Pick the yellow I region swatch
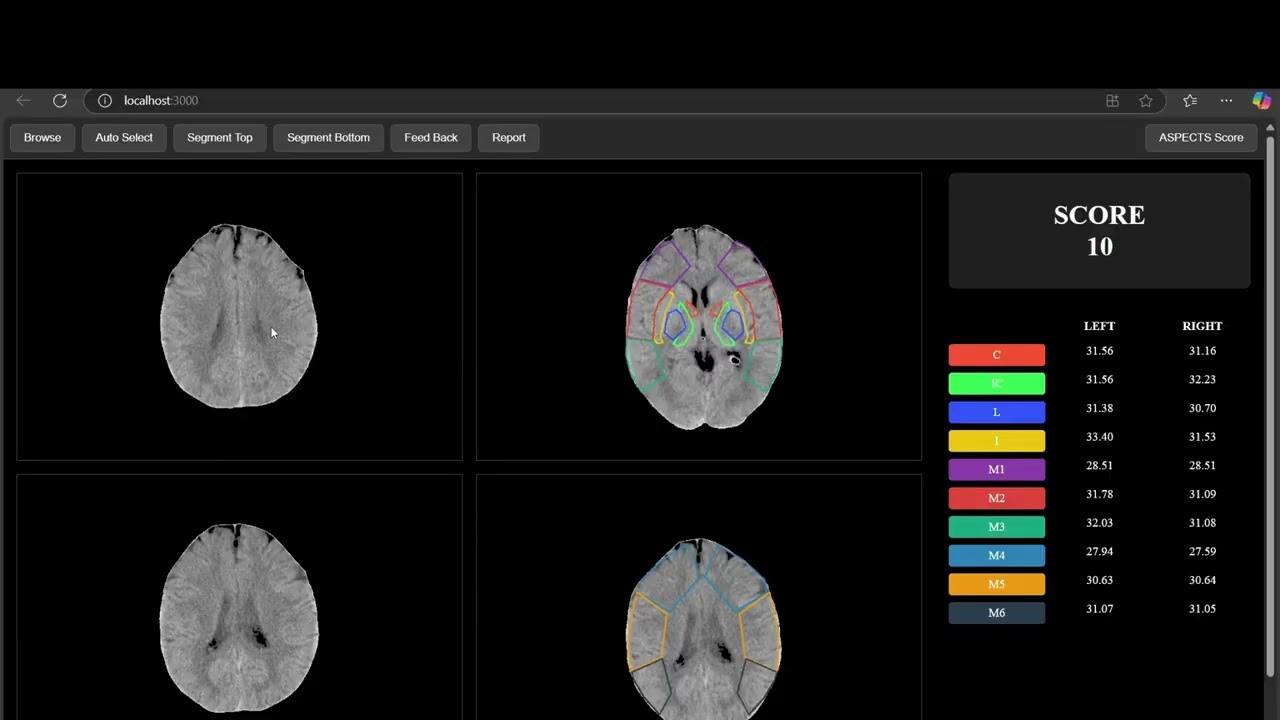Image resolution: width=1280 pixels, height=720 pixels. click(x=997, y=441)
